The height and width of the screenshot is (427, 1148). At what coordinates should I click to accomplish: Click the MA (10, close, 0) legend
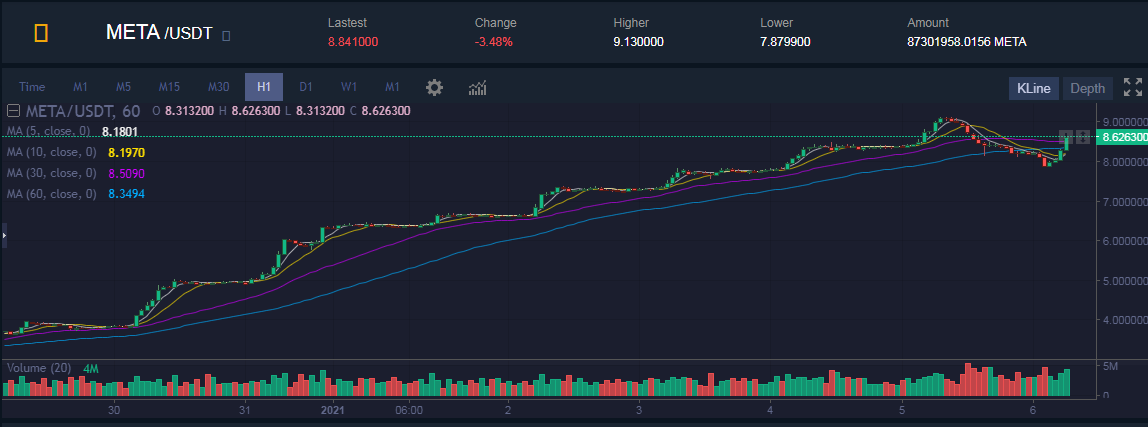click(x=51, y=152)
